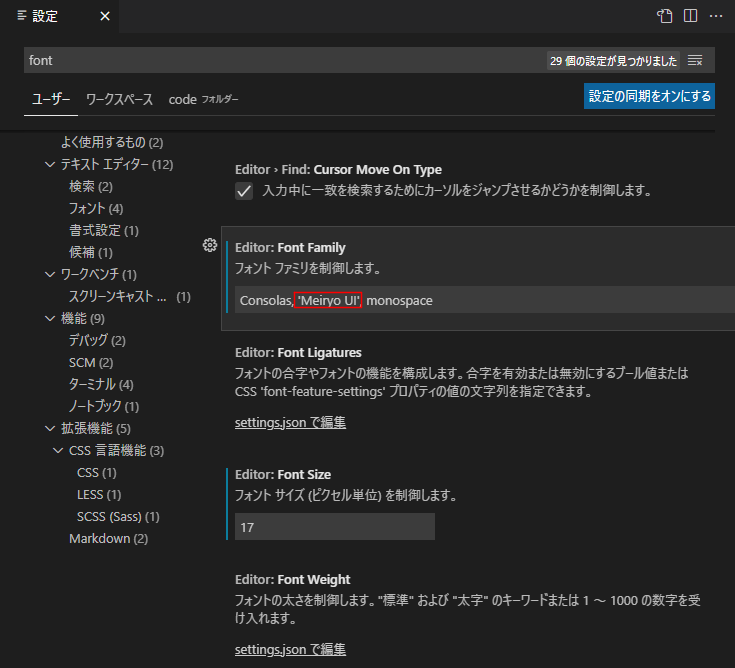The width and height of the screenshot is (735, 668).
Task: Collapse ワークベンチ tree section
Action: (50, 274)
